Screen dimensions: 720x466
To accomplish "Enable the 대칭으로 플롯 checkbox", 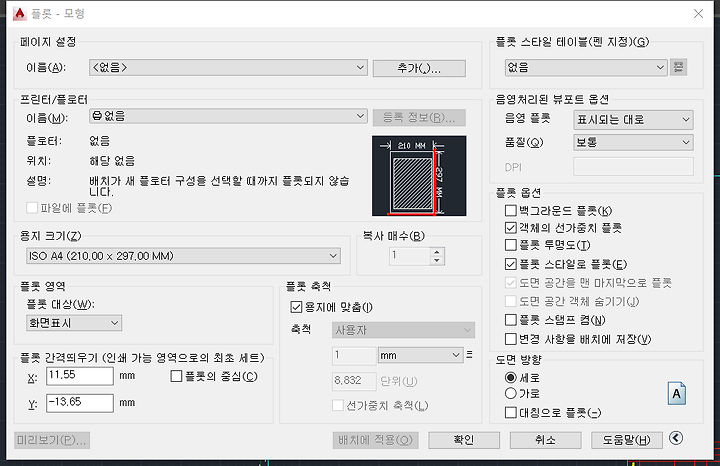I will [x=511, y=412].
